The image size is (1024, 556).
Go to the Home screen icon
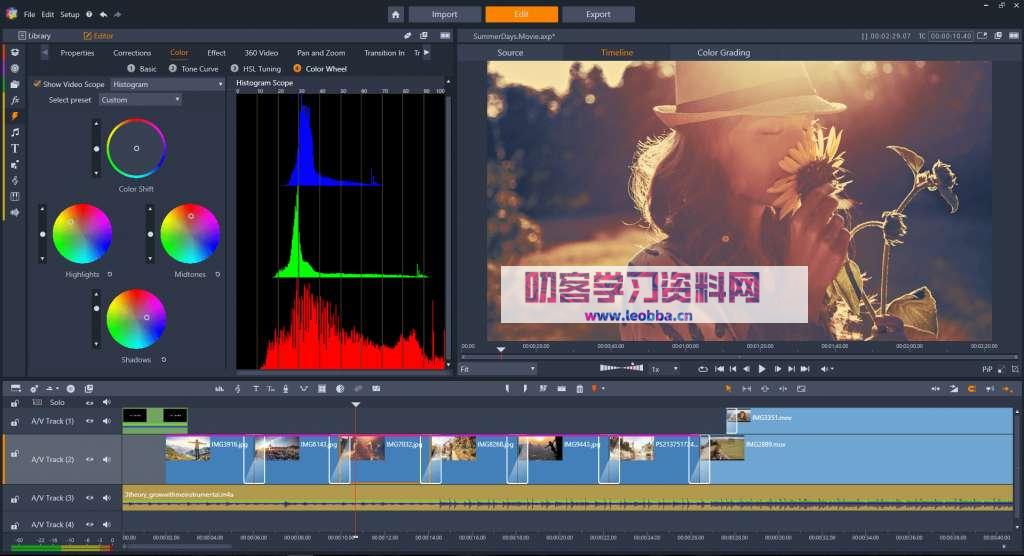coord(395,14)
